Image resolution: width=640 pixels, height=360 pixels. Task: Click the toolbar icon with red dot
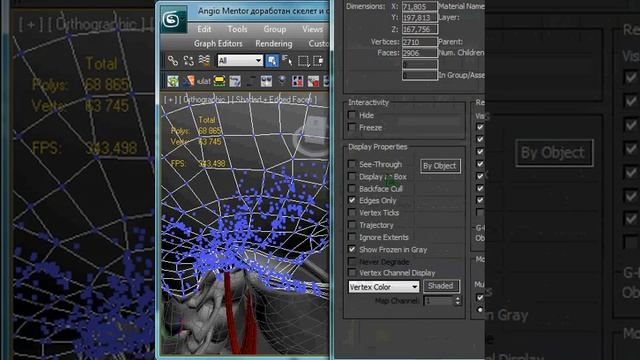pos(313,81)
